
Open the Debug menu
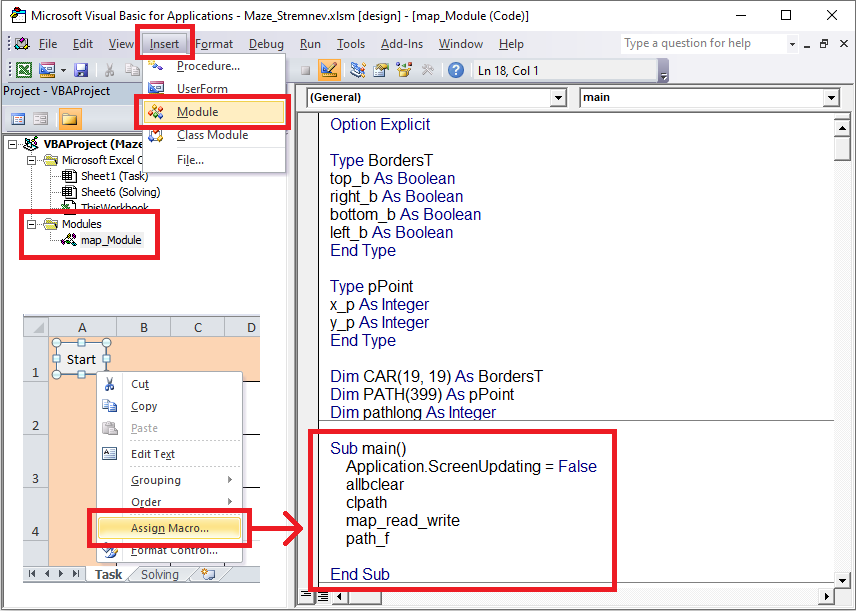pyautogui.click(x=266, y=44)
